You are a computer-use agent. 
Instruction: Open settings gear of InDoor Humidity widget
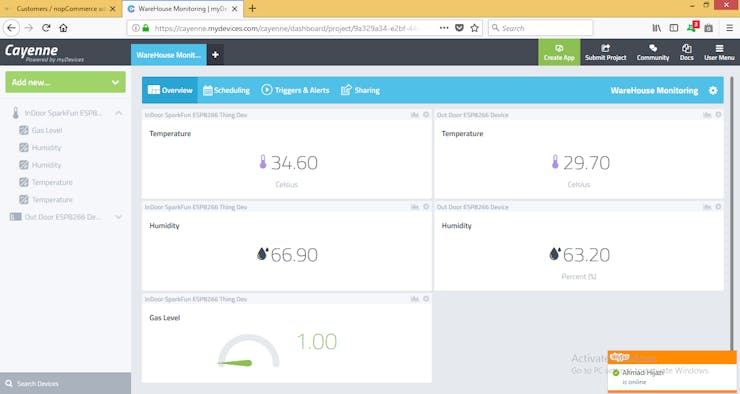point(426,207)
